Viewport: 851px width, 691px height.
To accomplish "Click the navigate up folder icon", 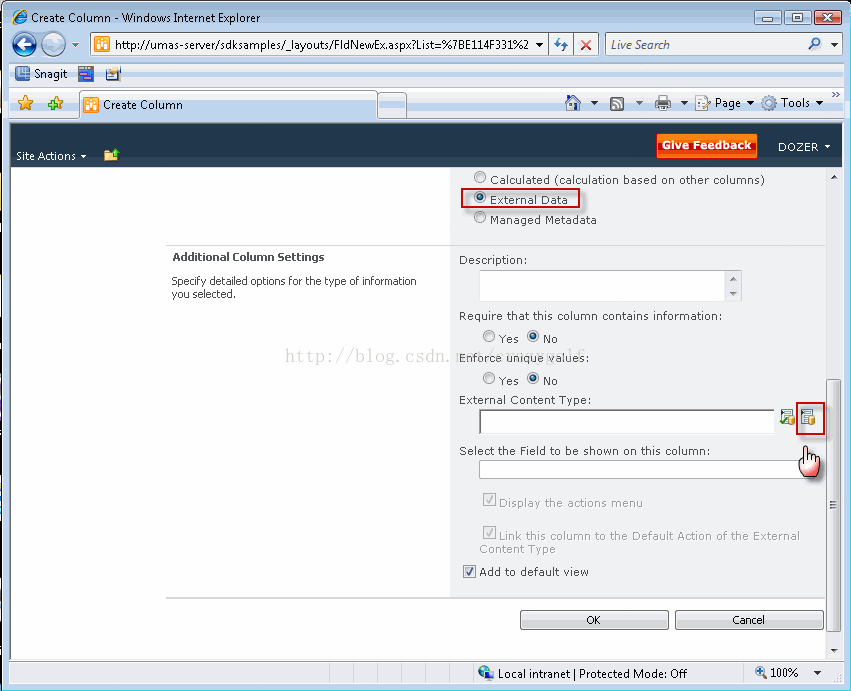I will (111, 155).
